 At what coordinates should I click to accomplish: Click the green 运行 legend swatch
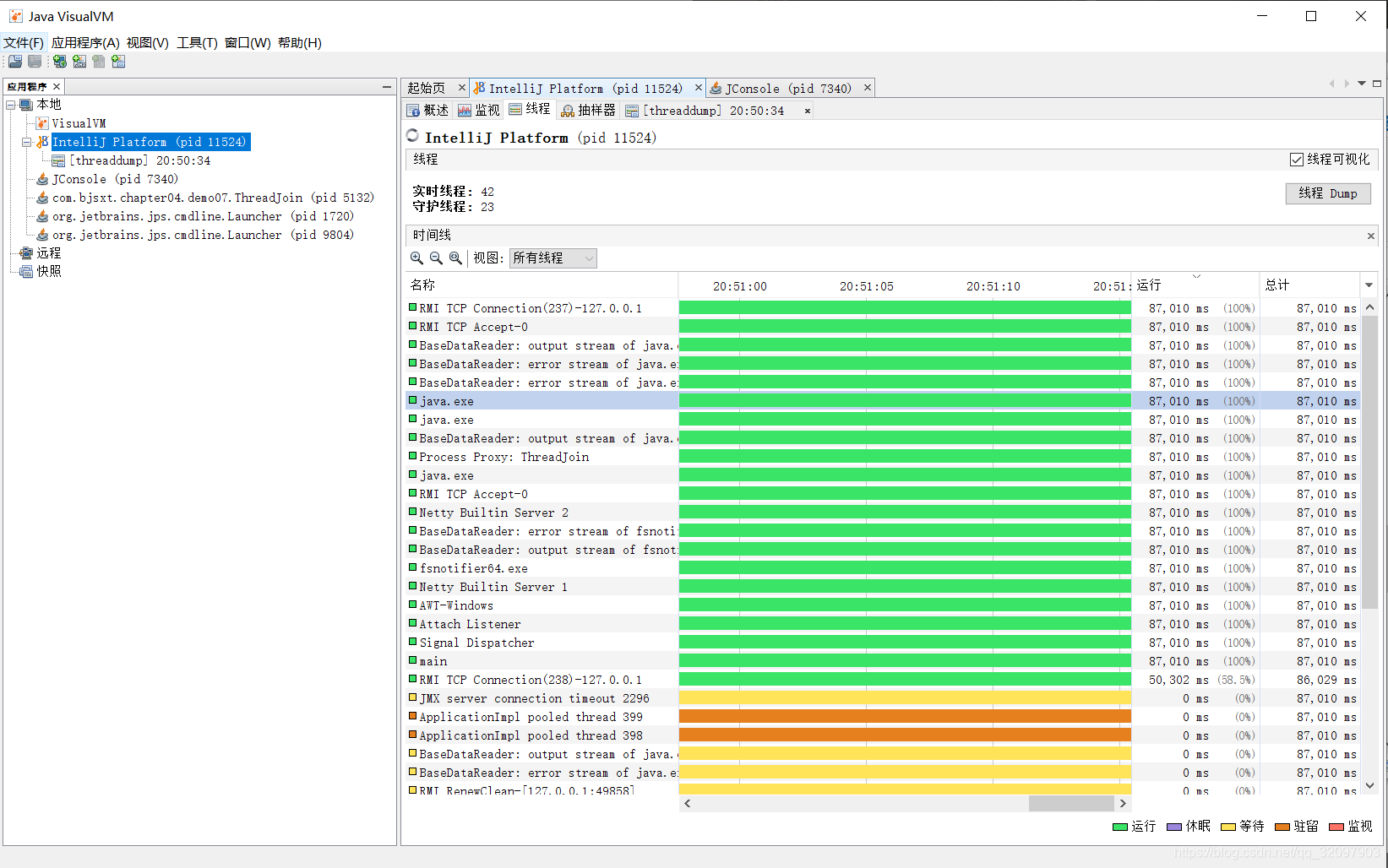coord(1120,827)
